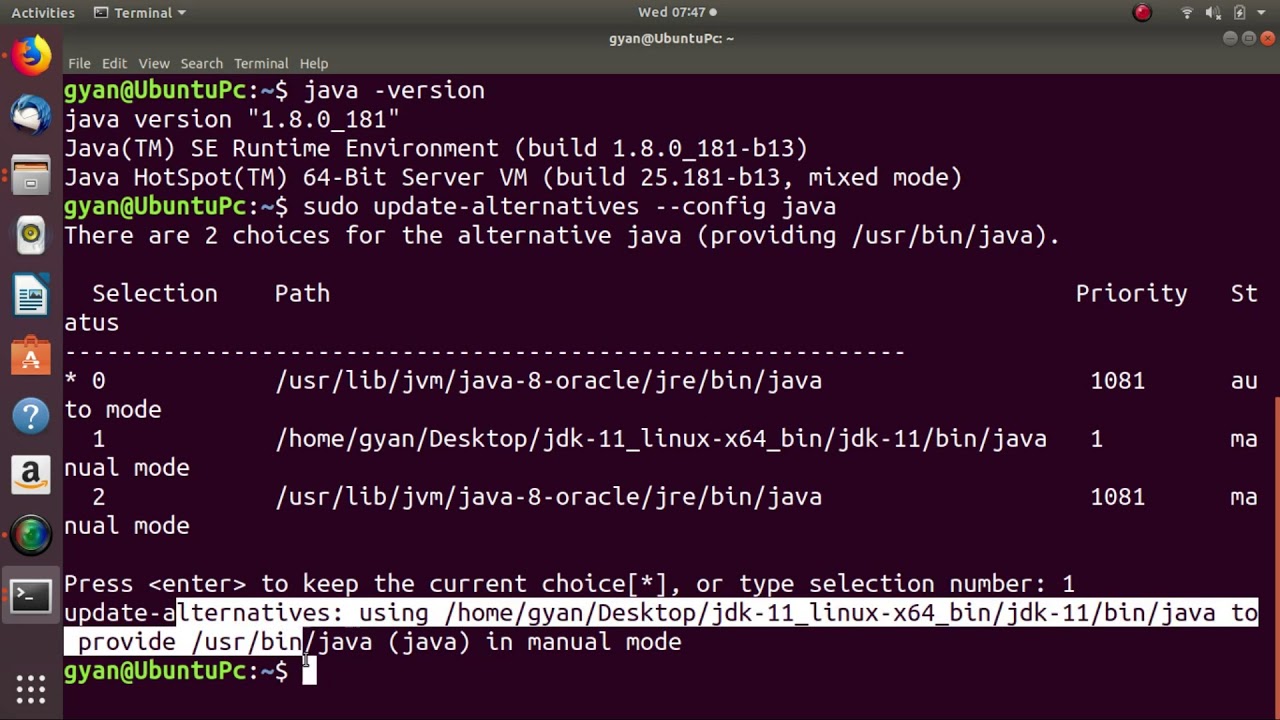Click 'Java(TM) SE Runtime Environment' line
Image resolution: width=1280 pixels, height=720 pixels.
pyautogui.click(x=436, y=148)
